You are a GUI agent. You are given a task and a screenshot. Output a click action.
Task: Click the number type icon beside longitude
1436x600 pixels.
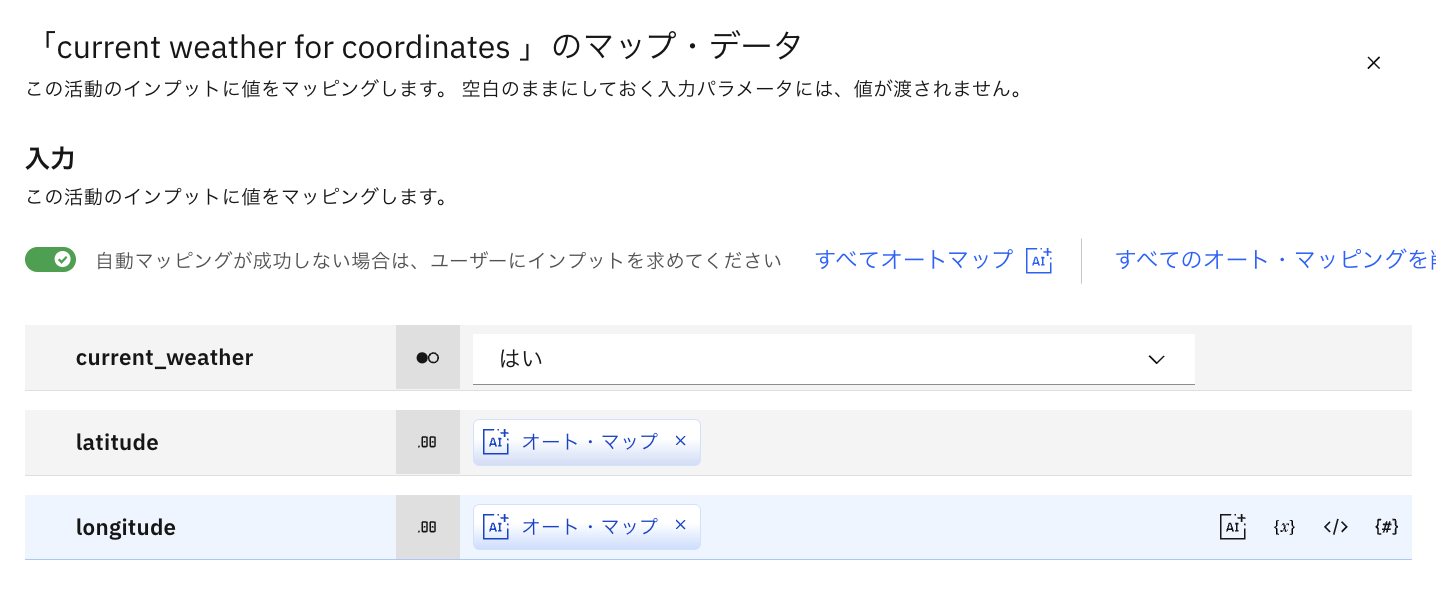coord(428,527)
